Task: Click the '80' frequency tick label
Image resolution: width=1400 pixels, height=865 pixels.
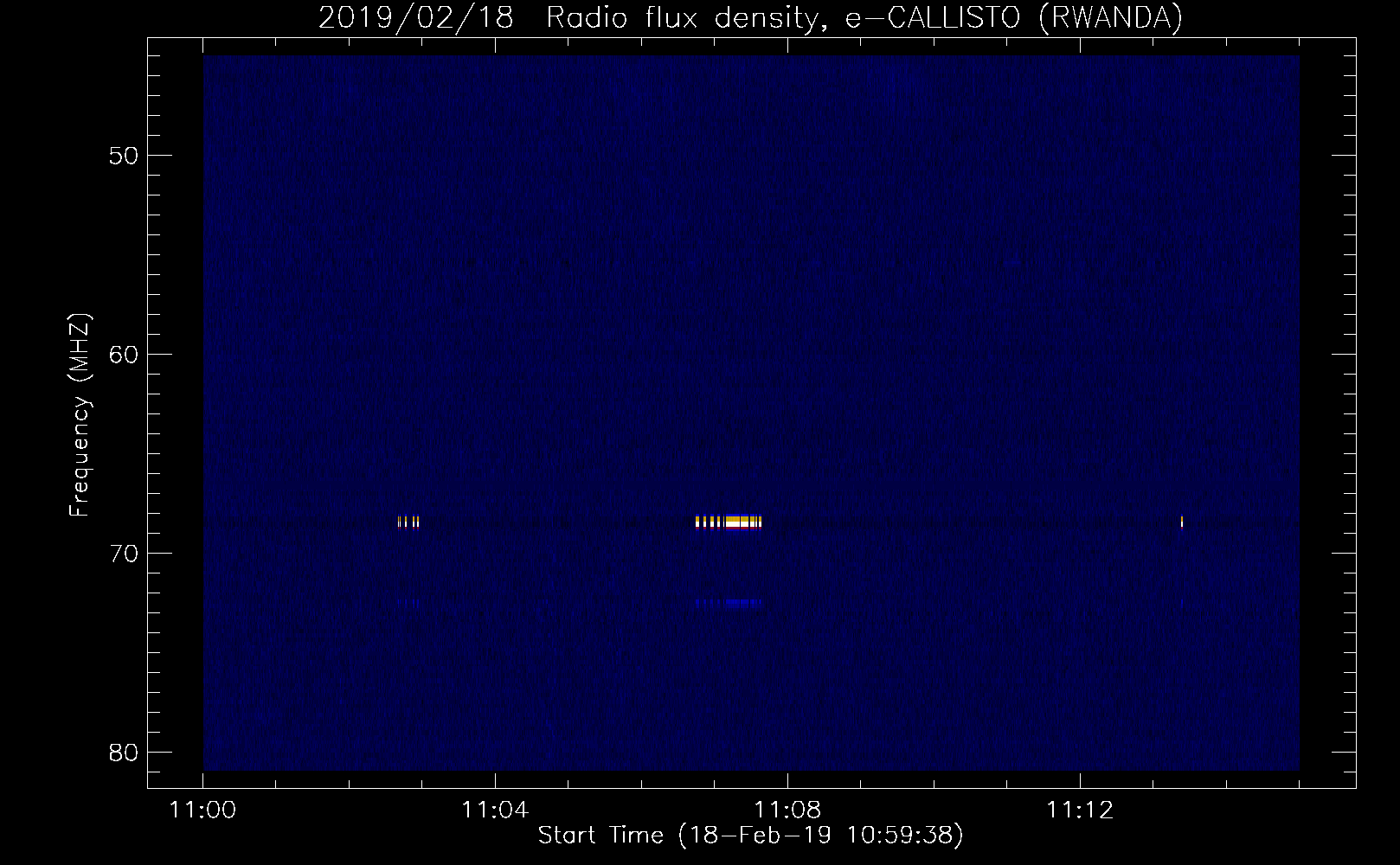Action: (x=124, y=753)
